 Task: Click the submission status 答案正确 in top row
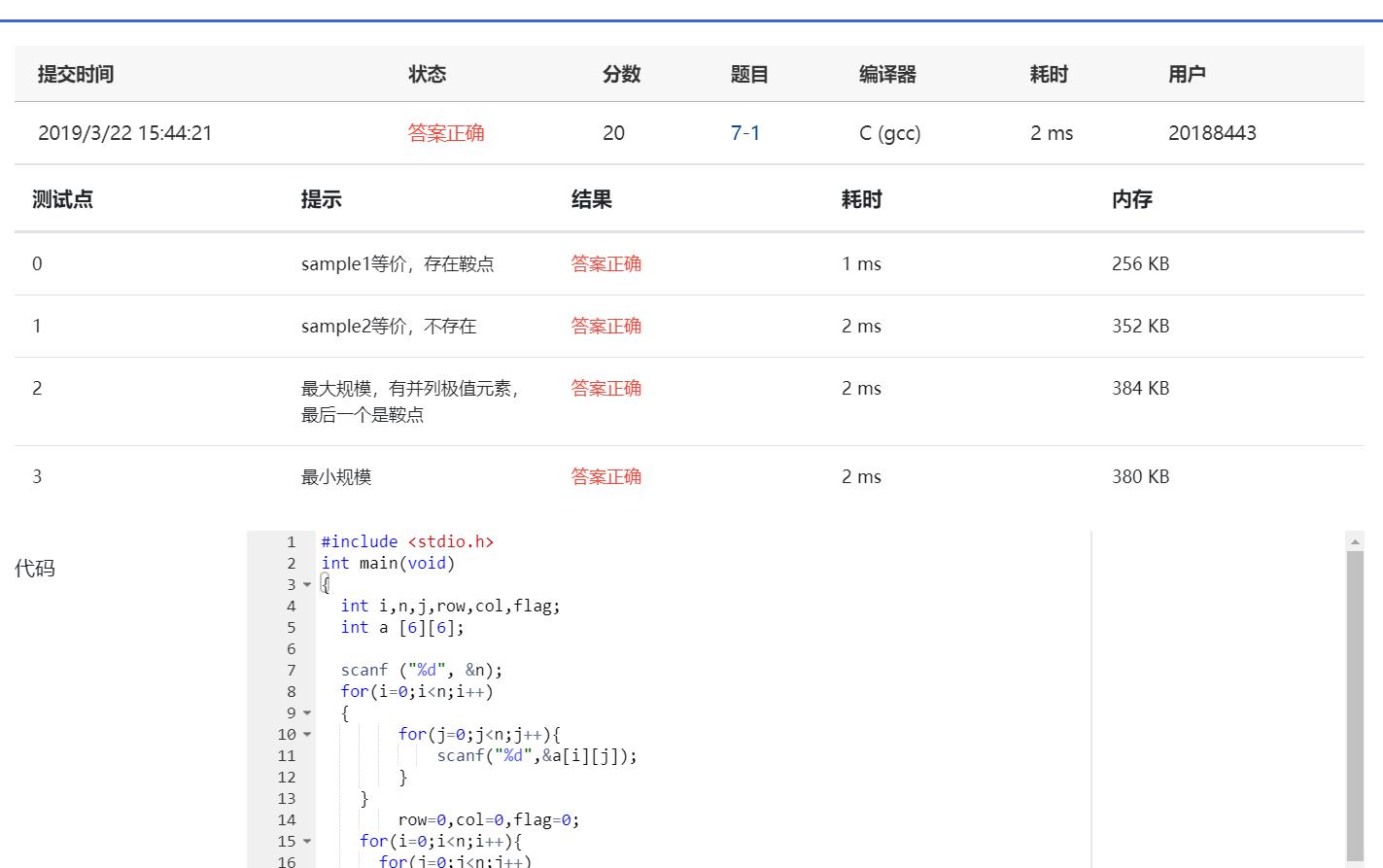(446, 133)
